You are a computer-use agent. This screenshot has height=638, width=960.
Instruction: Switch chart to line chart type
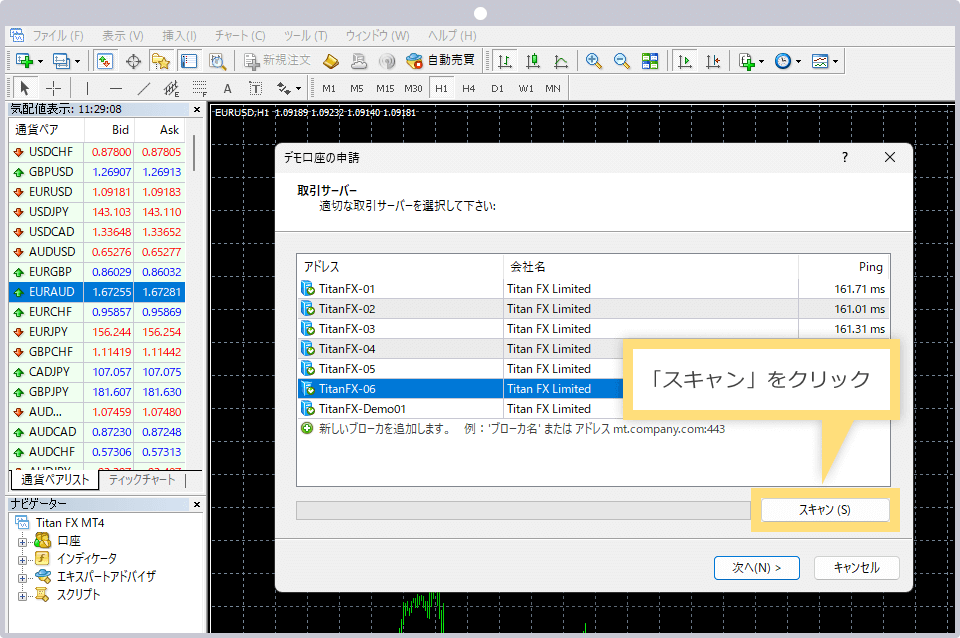pyautogui.click(x=561, y=61)
